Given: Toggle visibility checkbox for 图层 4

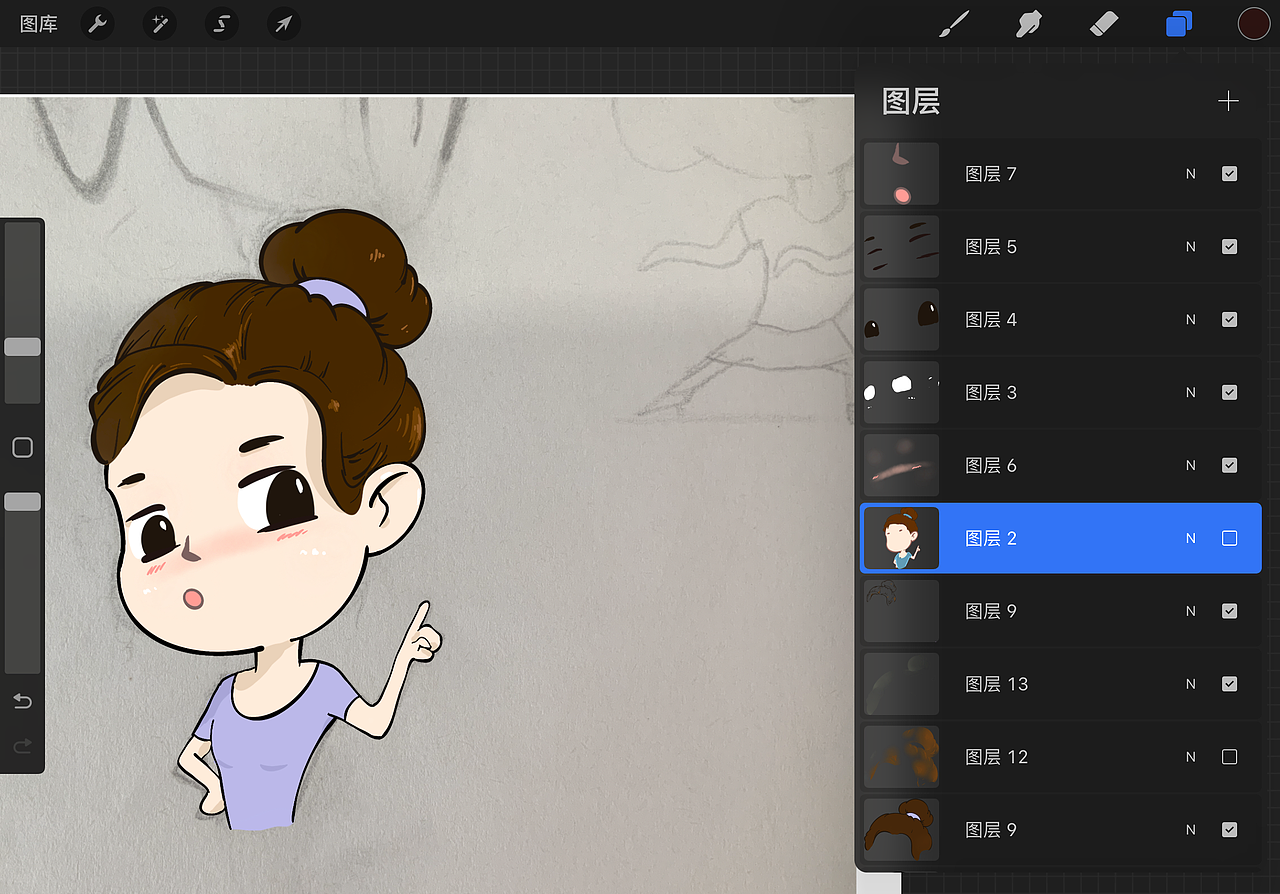Looking at the screenshot, I should click(1230, 320).
